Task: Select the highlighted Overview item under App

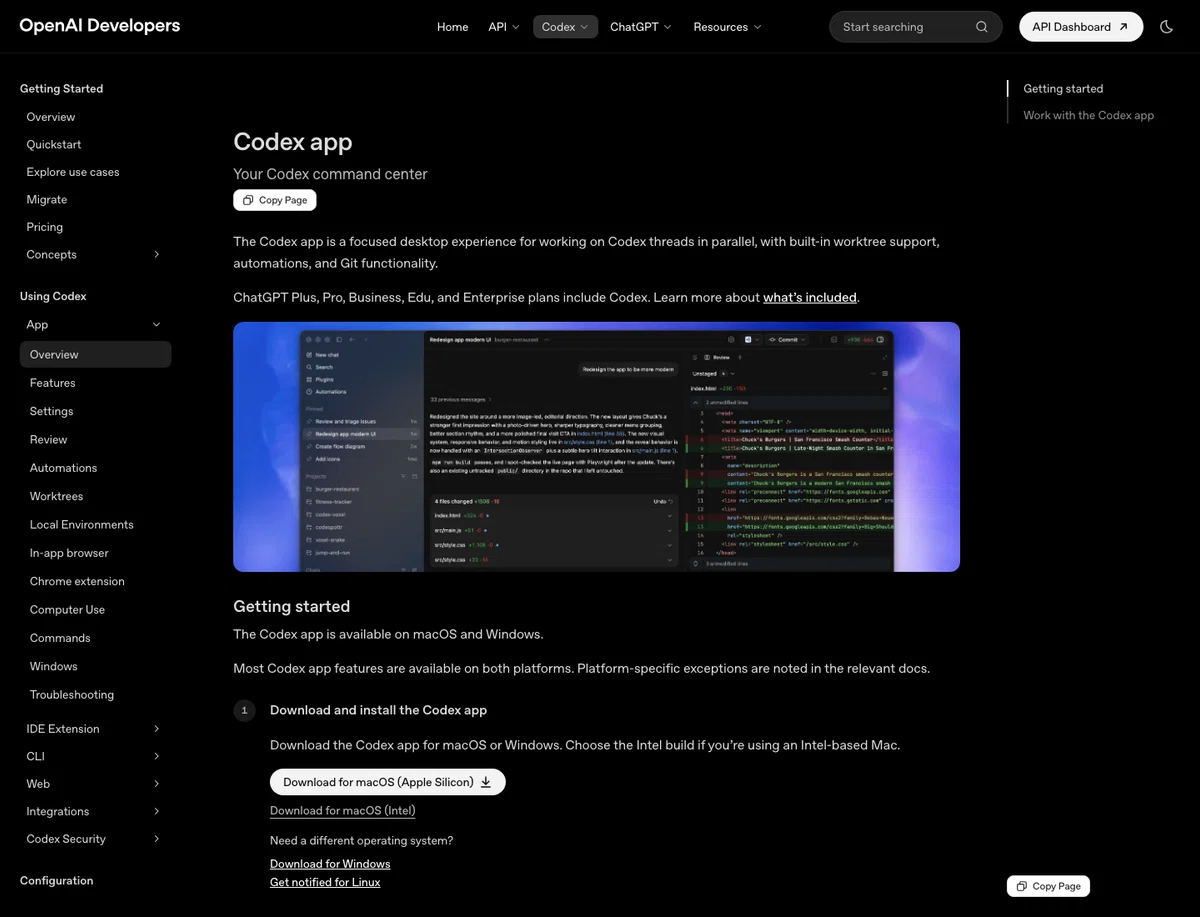Action: [95, 354]
